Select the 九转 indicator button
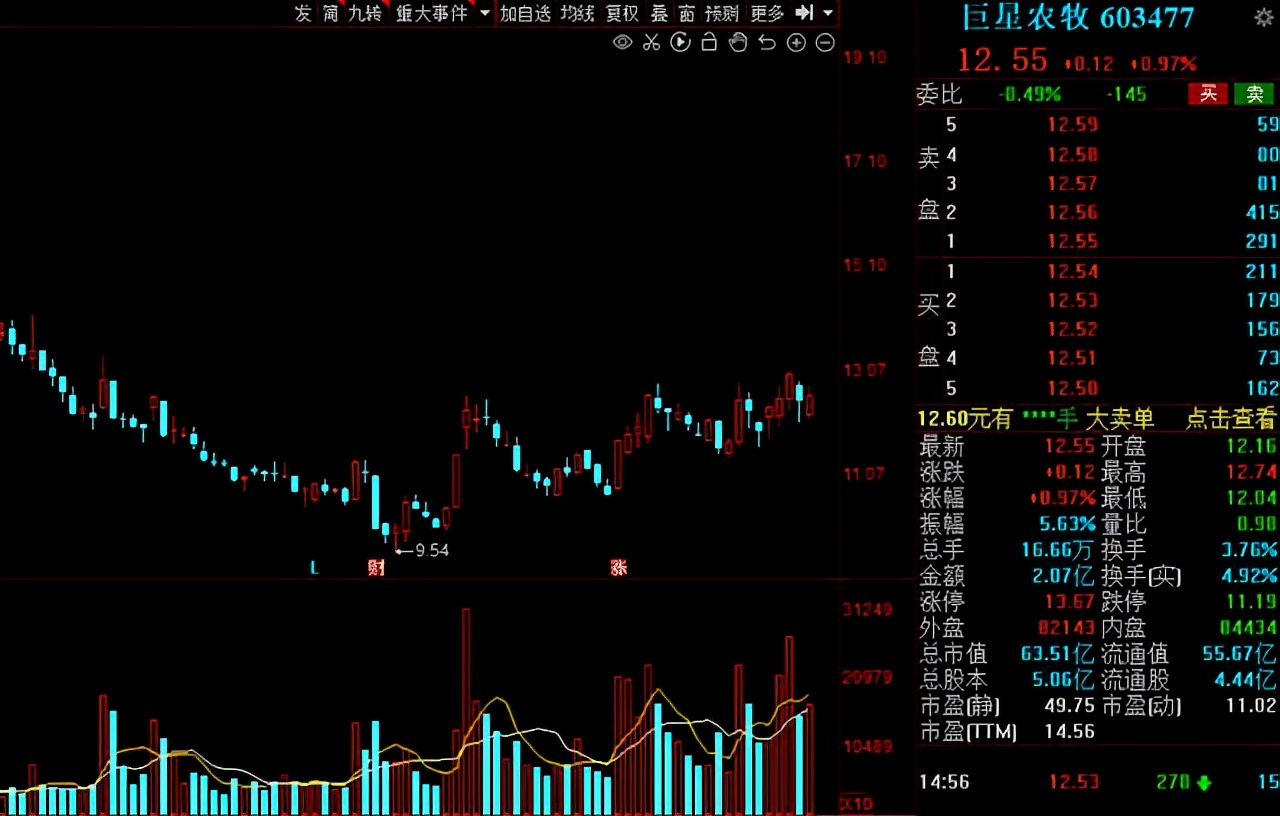1280x816 pixels. pyautogui.click(x=365, y=13)
